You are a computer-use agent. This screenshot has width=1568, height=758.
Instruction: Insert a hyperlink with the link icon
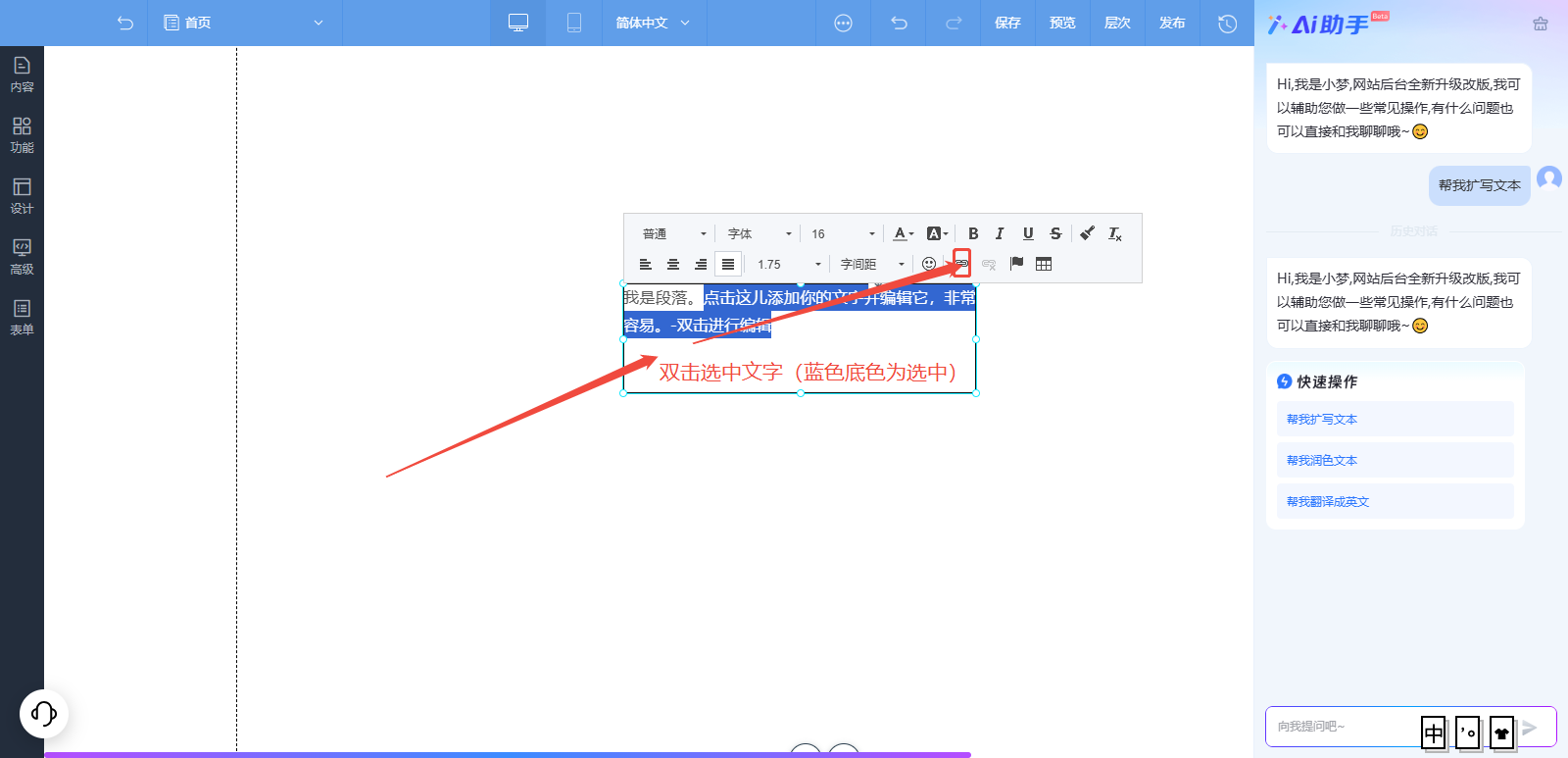tap(961, 263)
